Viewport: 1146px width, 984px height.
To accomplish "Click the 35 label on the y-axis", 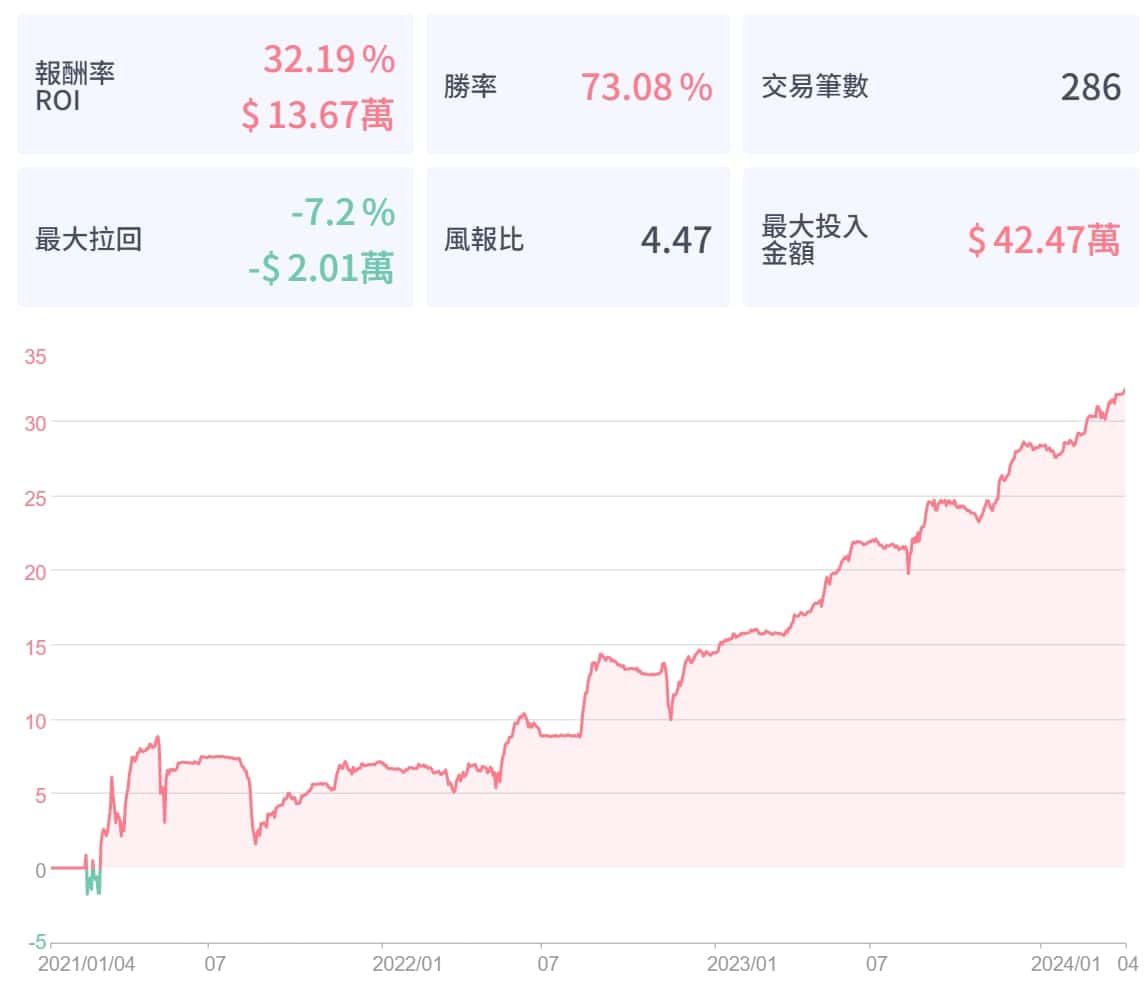I will tap(34, 358).
